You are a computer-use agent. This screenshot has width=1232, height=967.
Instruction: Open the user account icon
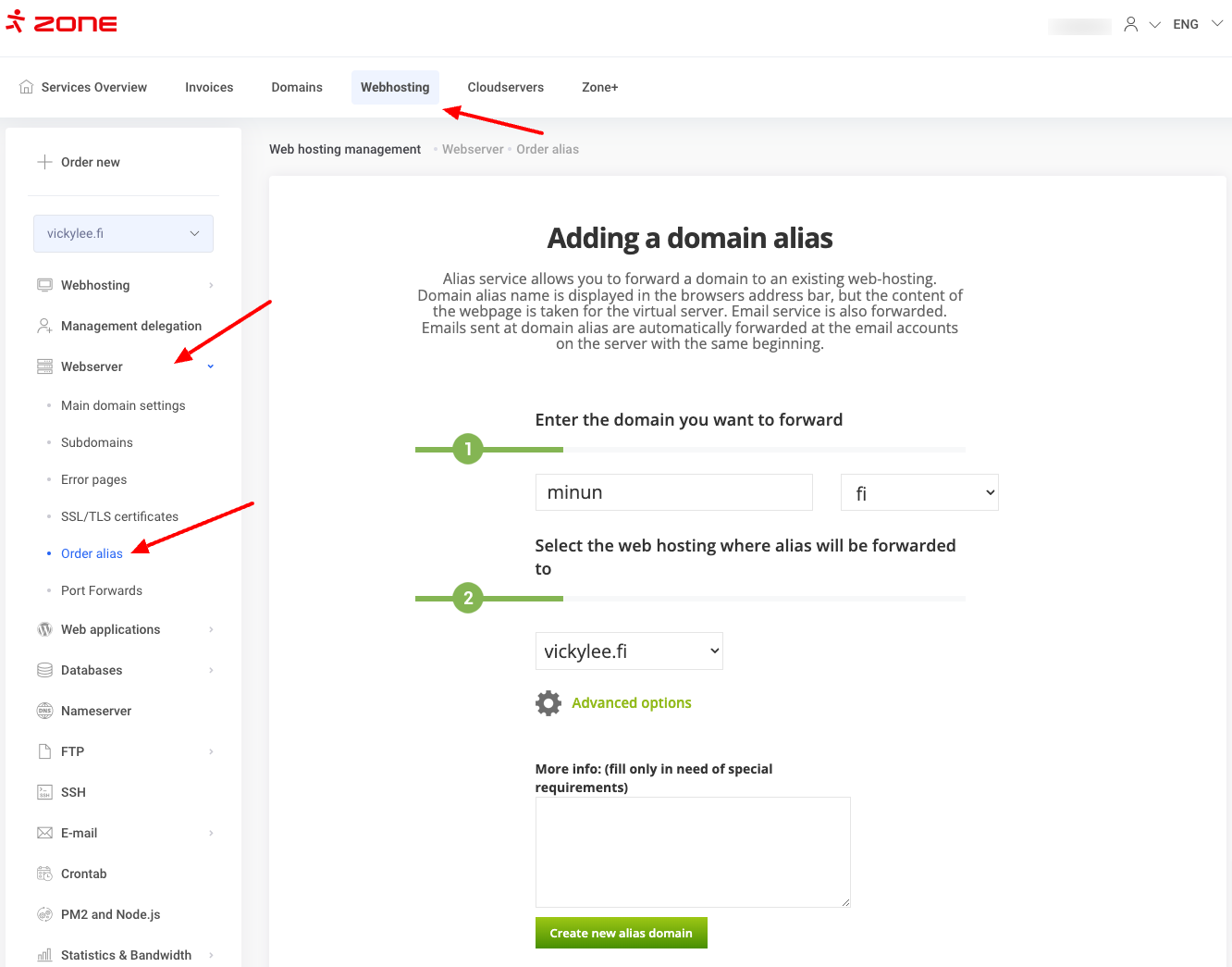(1130, 25)
